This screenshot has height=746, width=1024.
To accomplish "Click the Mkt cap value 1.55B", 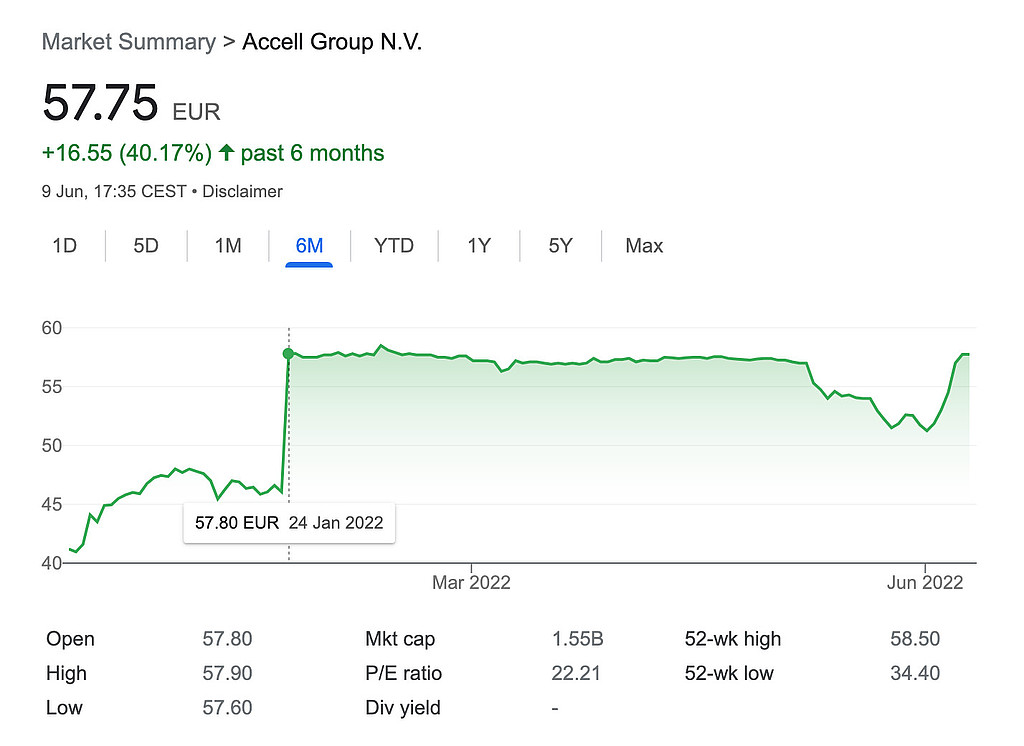I will point(577,639).
